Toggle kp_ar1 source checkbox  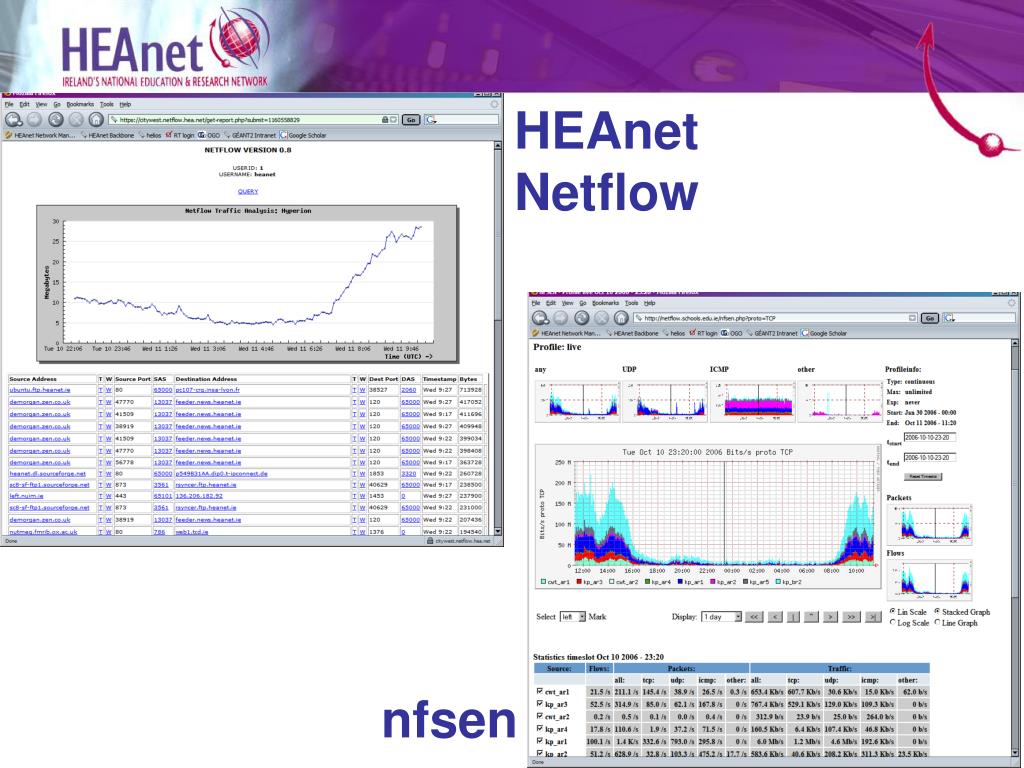pos(539,741)
